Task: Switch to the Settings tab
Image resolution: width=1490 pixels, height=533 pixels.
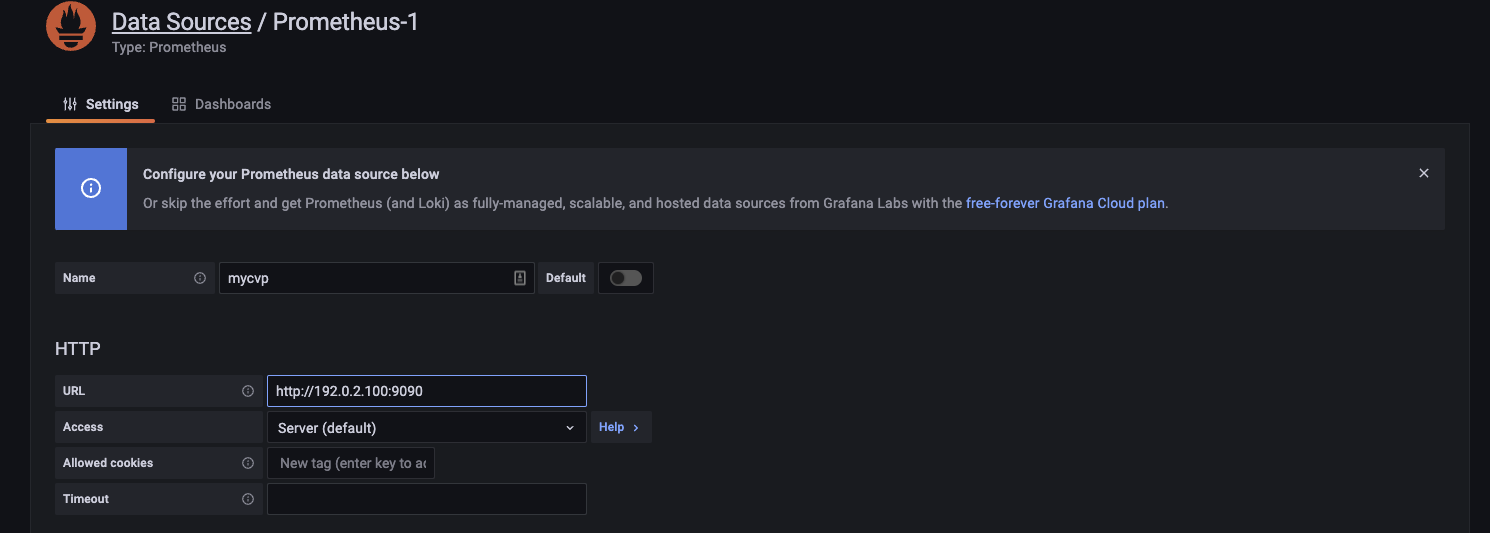Action: pos(100,104)
